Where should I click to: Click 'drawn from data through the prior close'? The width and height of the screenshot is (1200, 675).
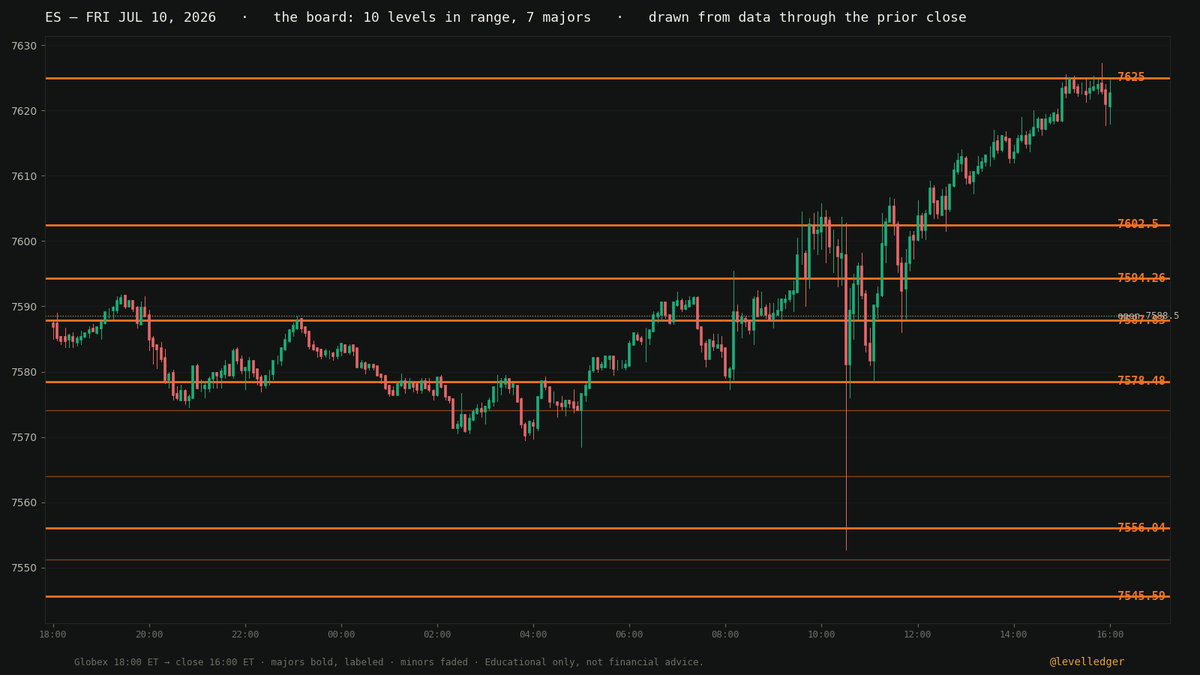click(x=807, y=18)
